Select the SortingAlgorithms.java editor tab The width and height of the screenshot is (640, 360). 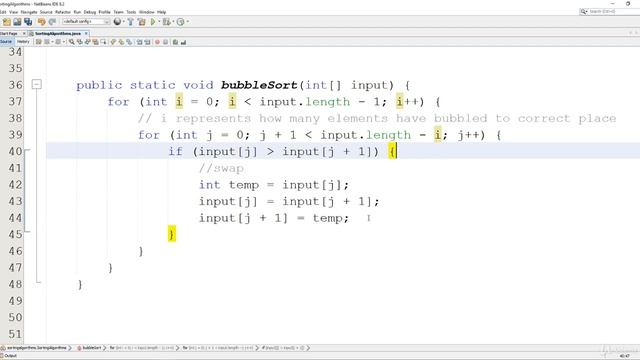click(58, 33)
